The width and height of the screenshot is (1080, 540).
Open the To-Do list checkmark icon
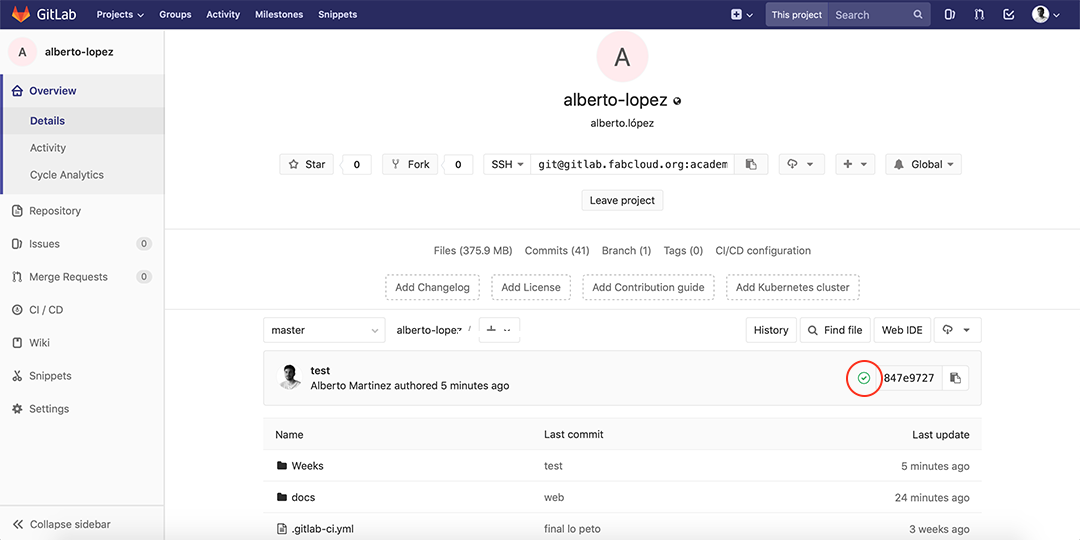point(1009,15)
